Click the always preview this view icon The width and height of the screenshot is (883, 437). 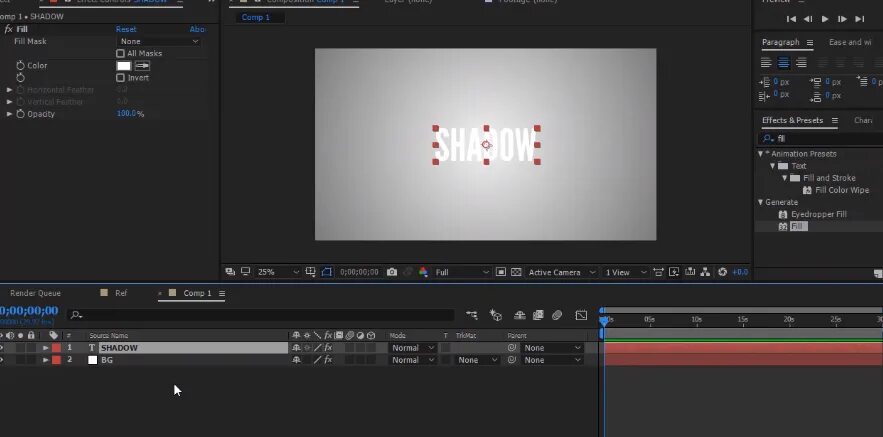coord(230,271)
